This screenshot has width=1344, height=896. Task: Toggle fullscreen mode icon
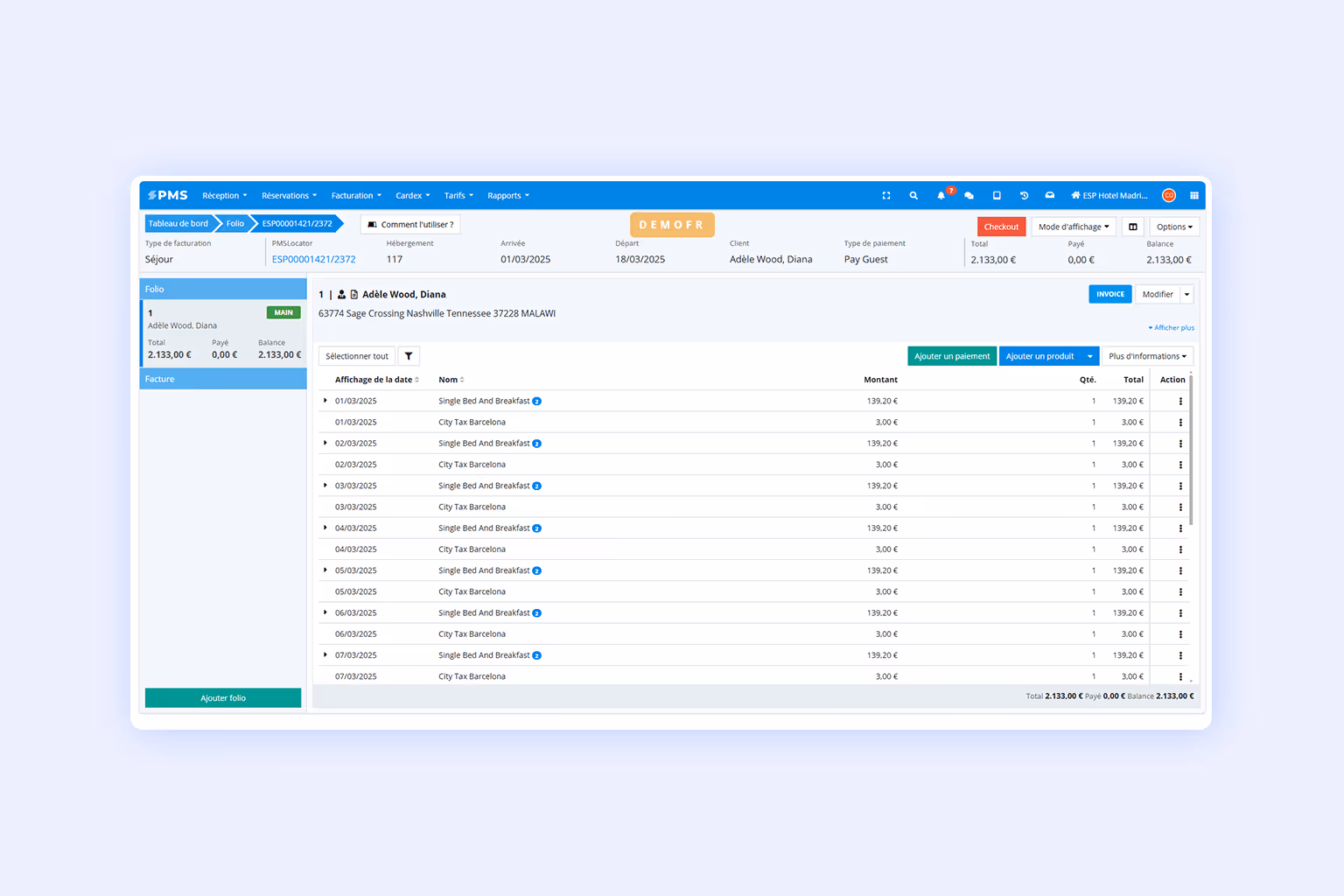886,196
